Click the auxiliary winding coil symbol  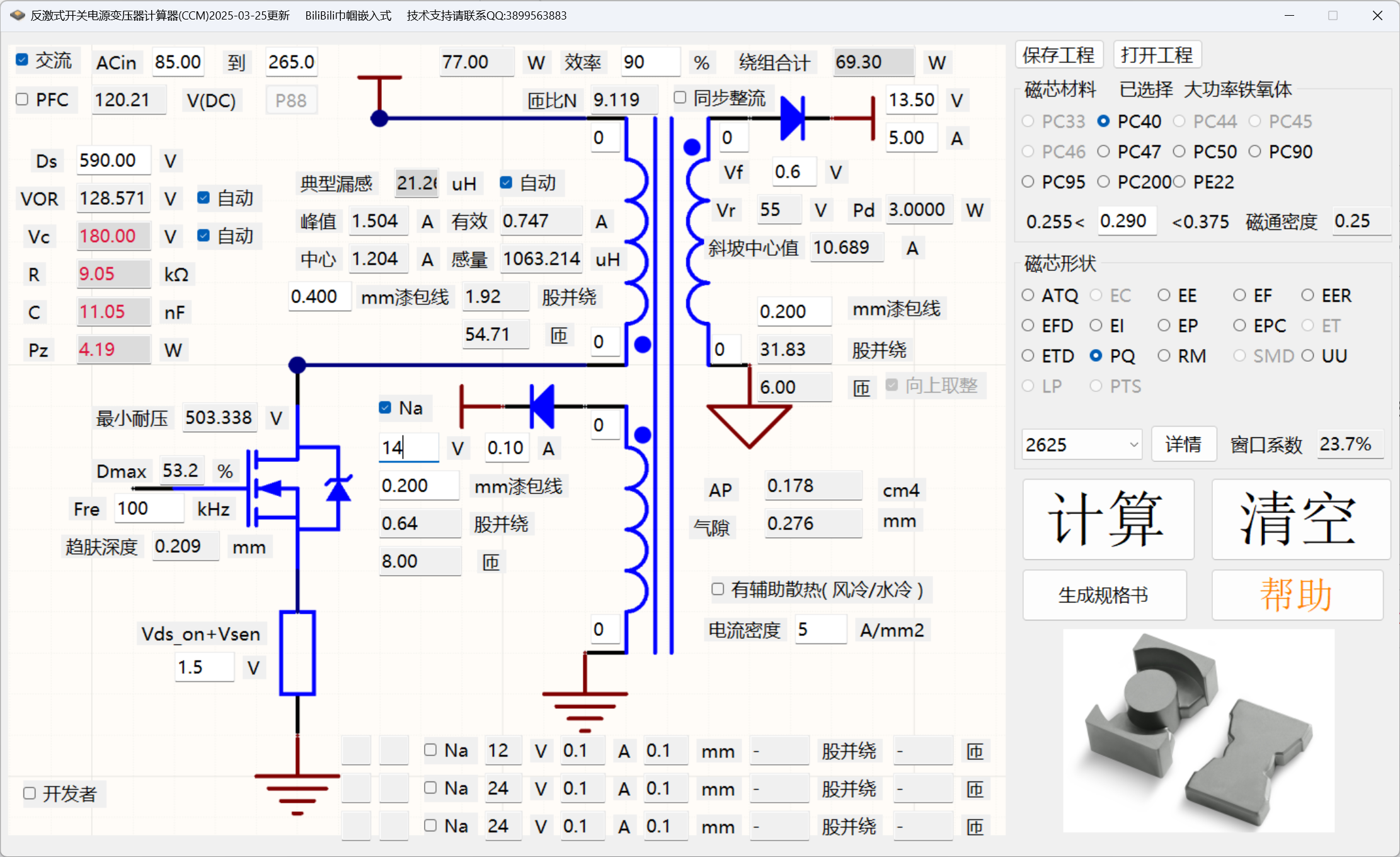[638, 529]
